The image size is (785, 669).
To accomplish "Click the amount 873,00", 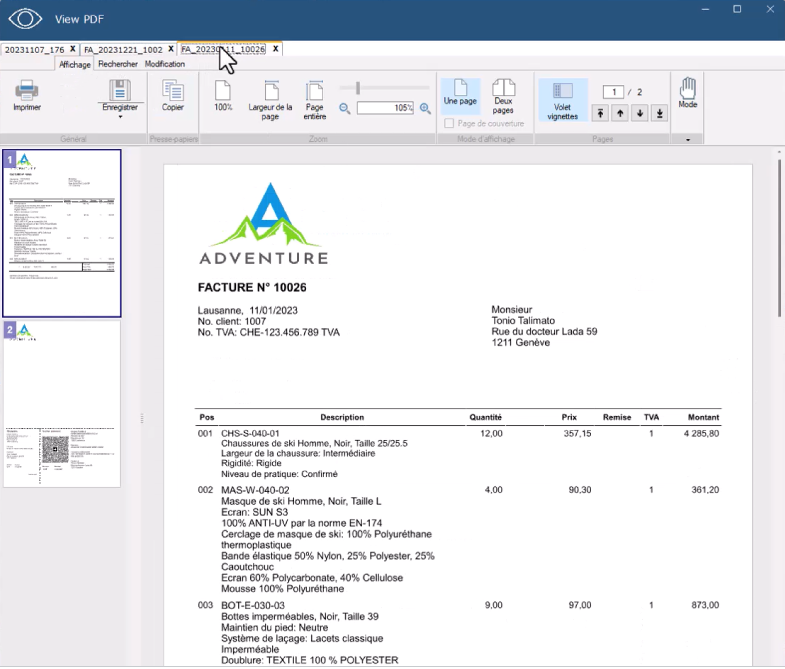I will (705, 605).
